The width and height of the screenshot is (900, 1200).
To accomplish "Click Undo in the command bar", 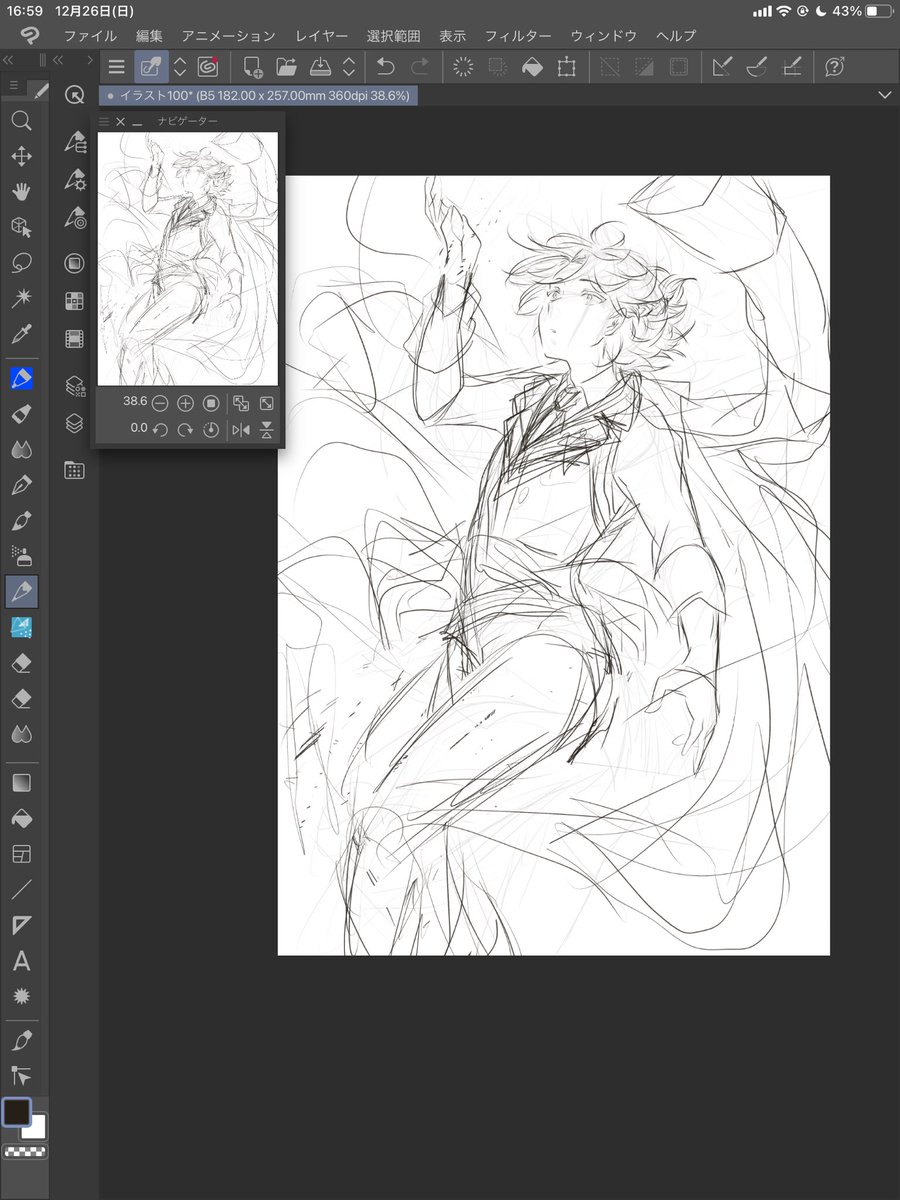I will [385, 67].
